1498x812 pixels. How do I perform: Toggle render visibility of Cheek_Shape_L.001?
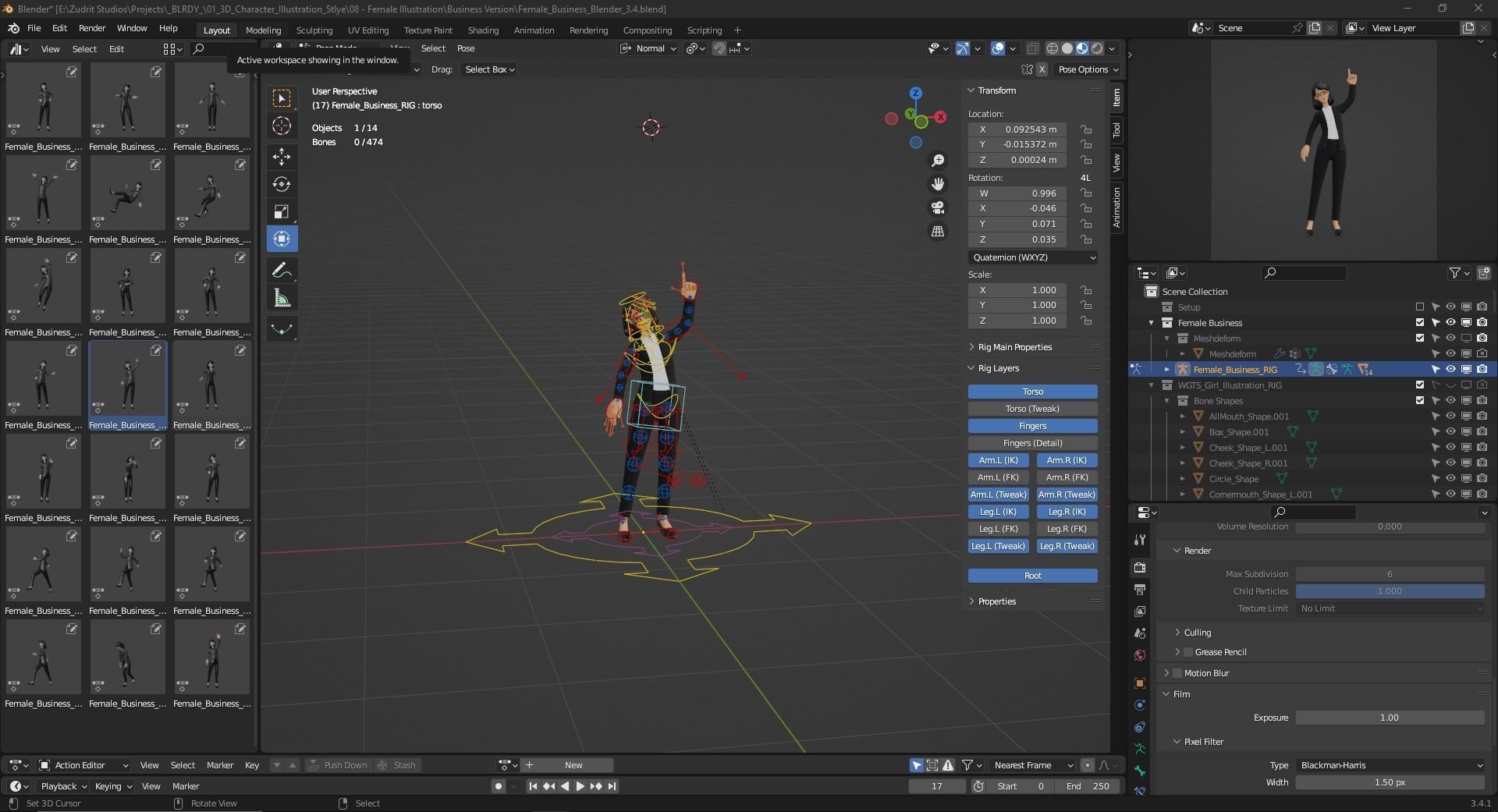pos(1482,447)
